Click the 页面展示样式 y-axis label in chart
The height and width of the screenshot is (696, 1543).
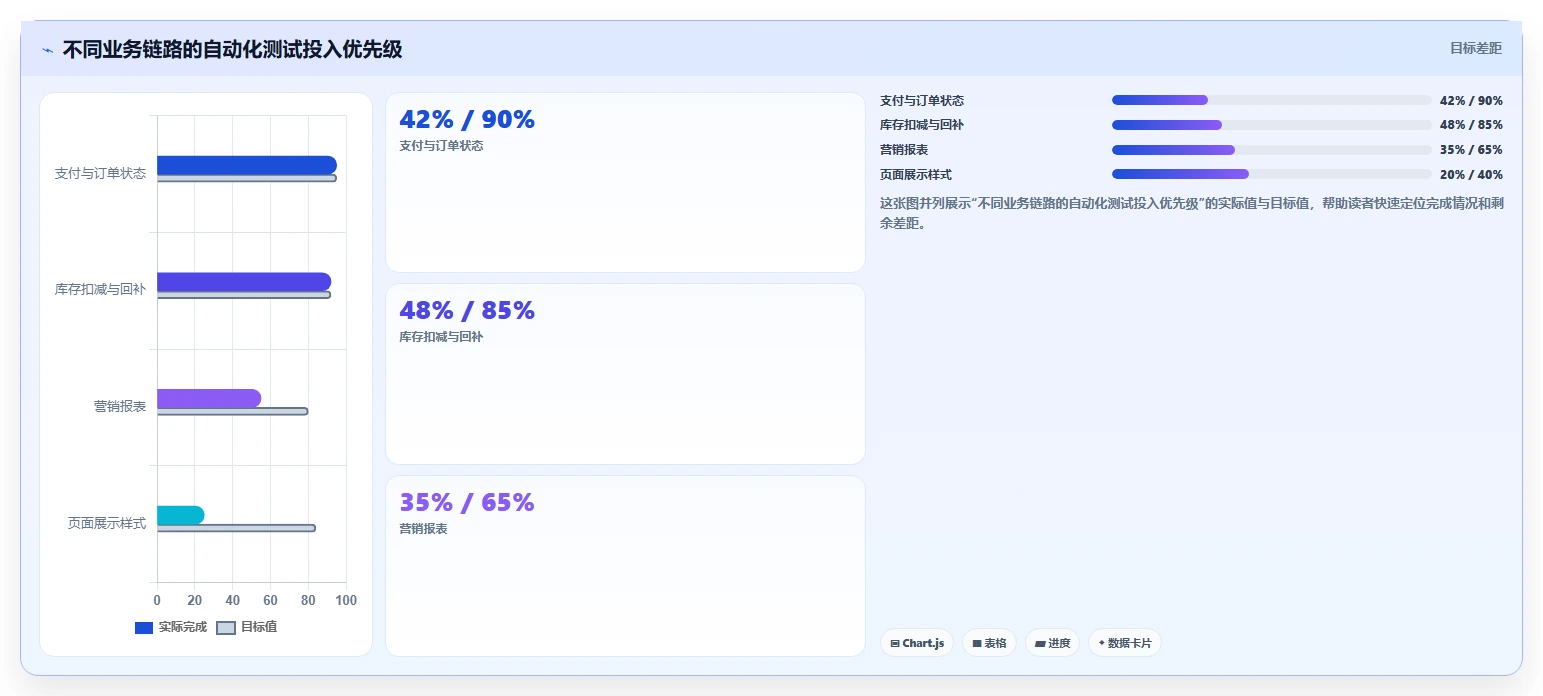click(107, 523)
